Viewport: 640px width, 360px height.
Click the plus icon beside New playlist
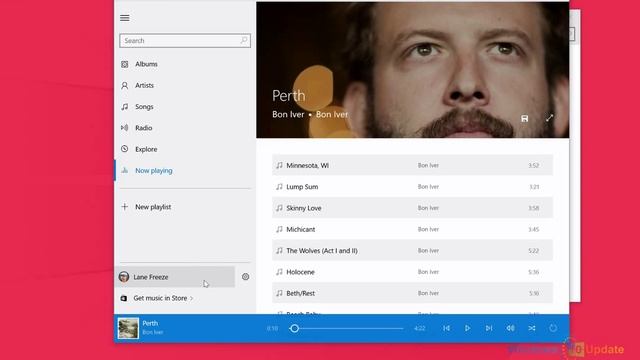click(x=125, y=207)
